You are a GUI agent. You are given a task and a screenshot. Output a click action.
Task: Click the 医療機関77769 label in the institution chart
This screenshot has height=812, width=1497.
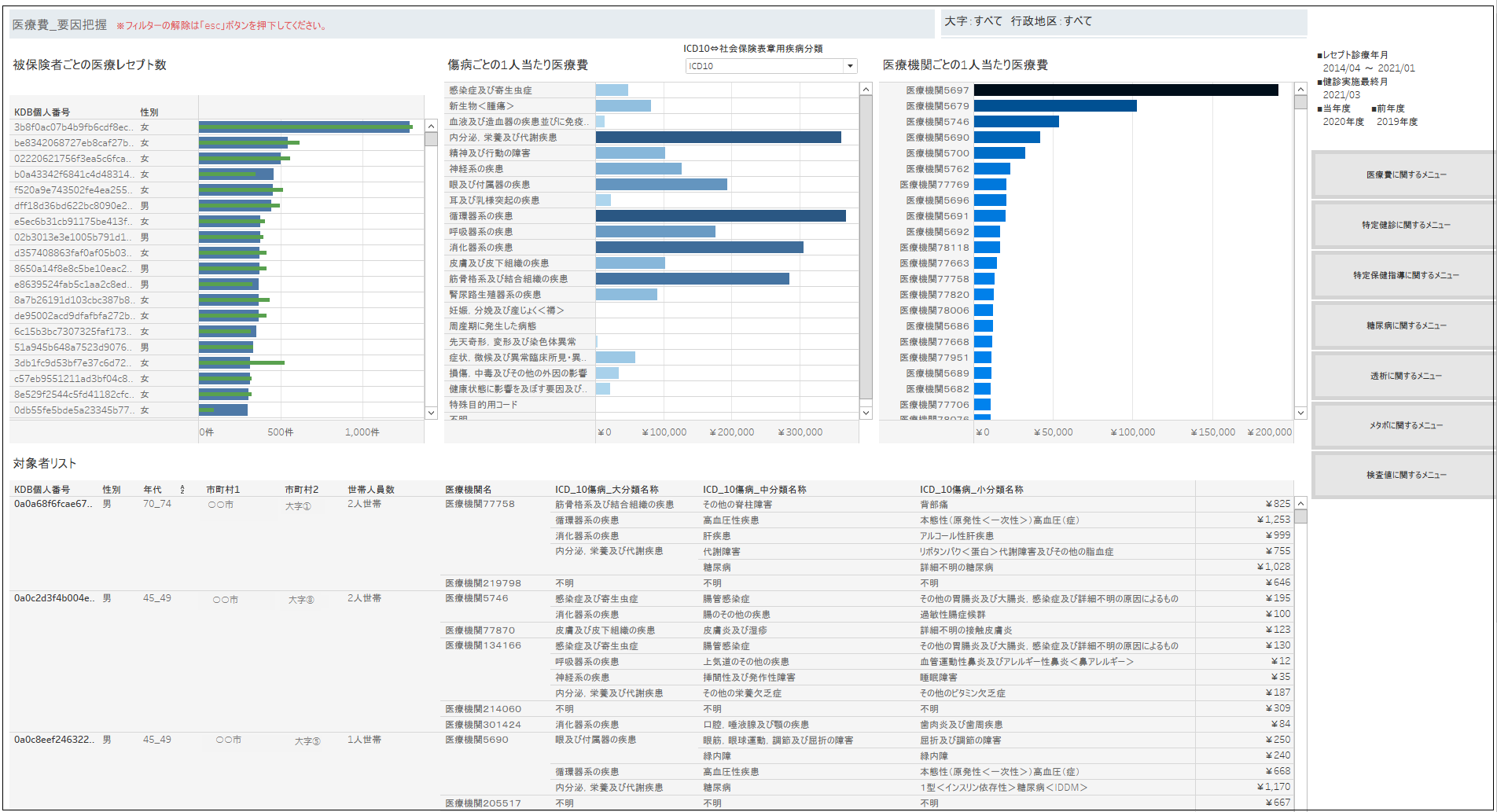pyautogui.click(x=934, y=185)
